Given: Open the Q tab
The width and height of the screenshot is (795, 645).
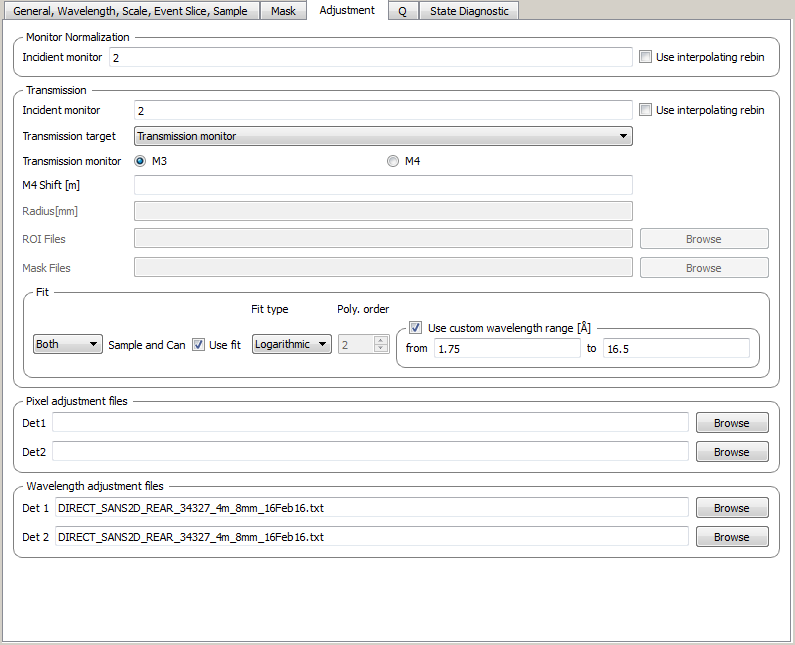Looking at the screenshot, I should pos(402,11).
